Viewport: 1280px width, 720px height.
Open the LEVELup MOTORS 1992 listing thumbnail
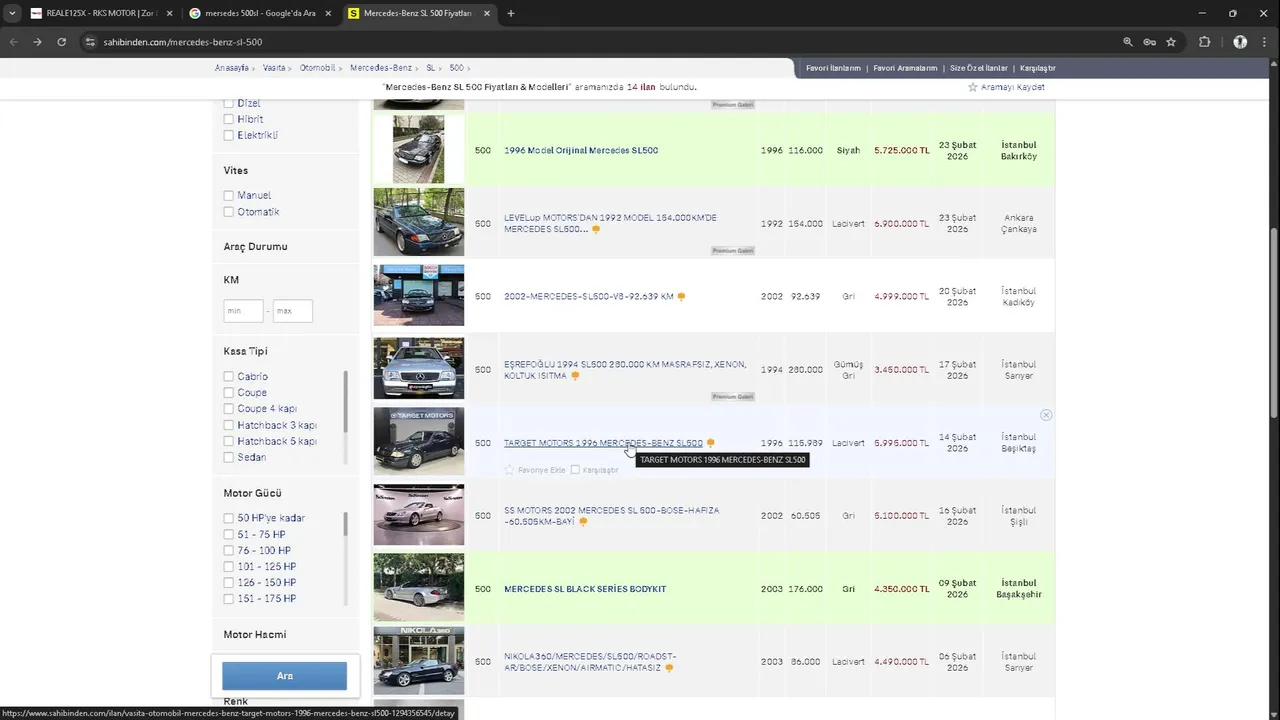click(x=419, y=223)
